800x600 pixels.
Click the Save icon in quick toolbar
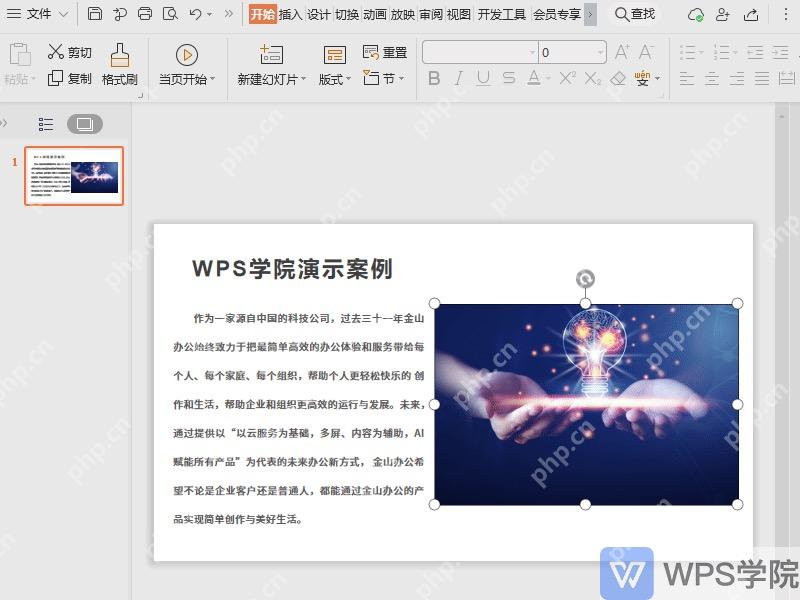[x=95, y=14]
